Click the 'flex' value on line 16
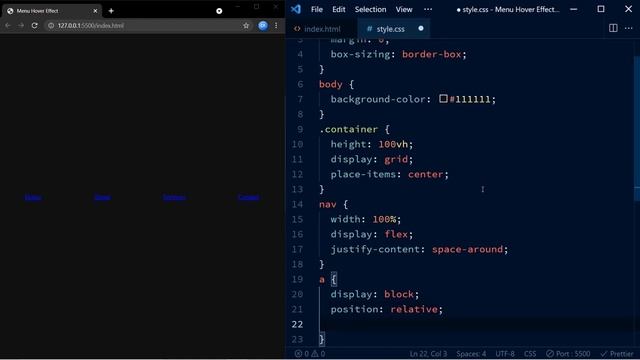 [x=396, y=234]
